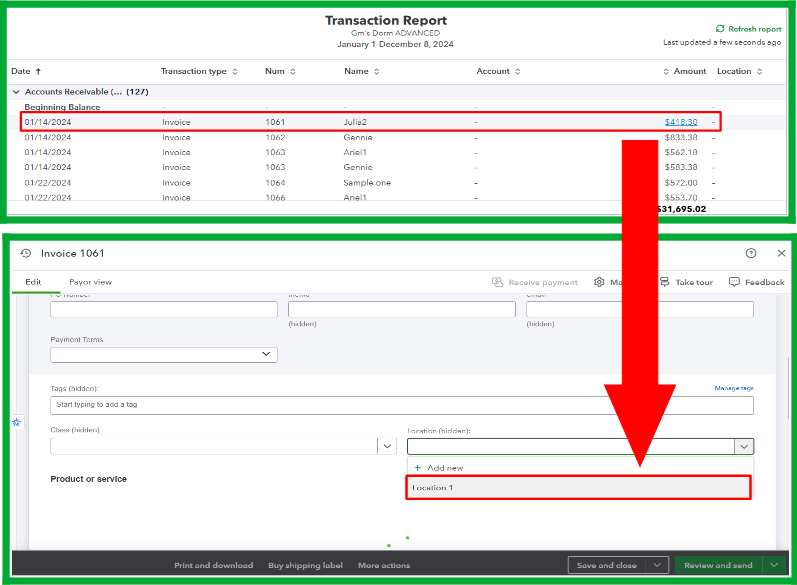Click Buy shipping label
The width and height of the screenshot is (797, 585).
coord(305,565)
